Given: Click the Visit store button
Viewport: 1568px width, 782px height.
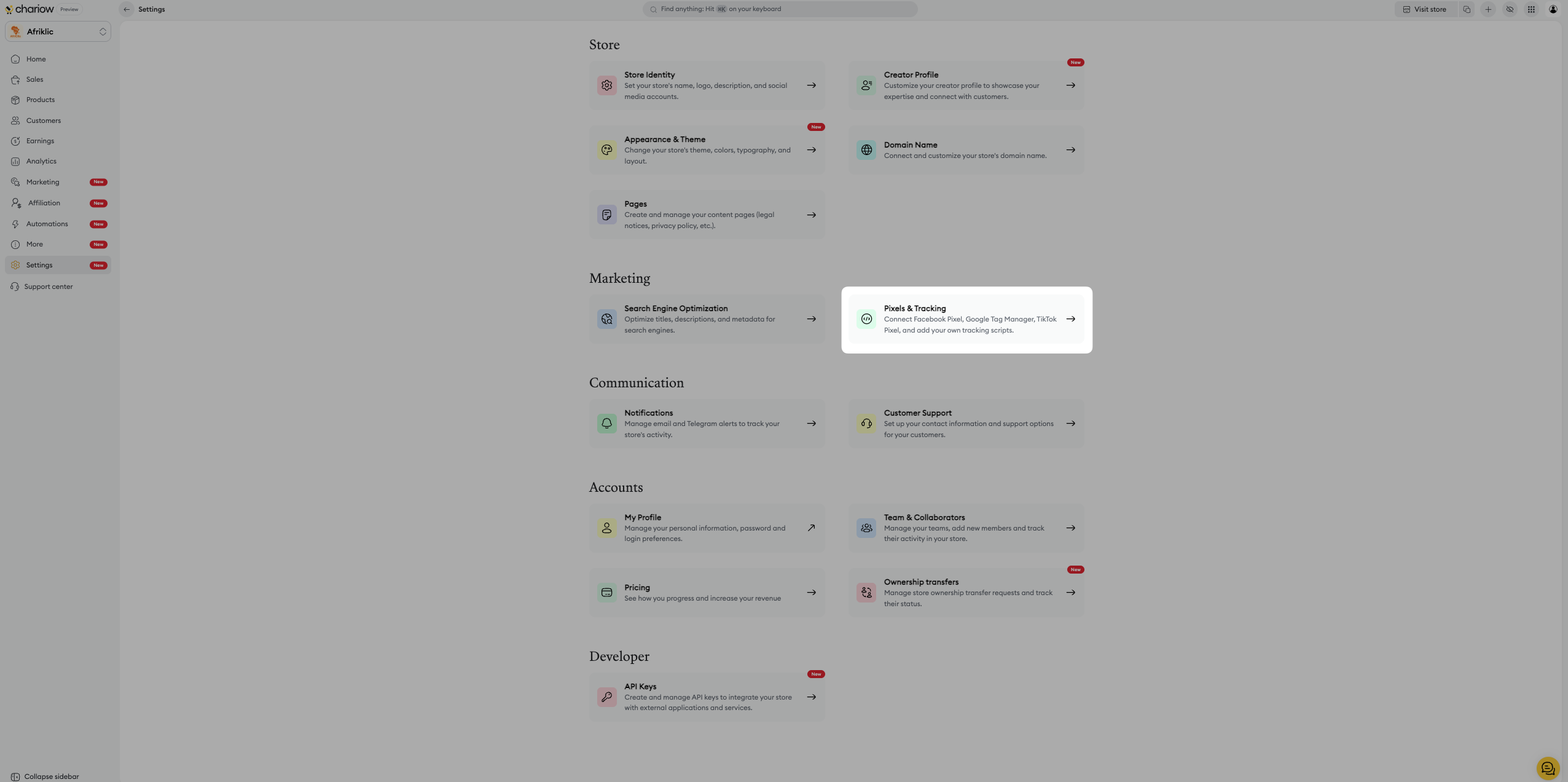Looking at the screenshot, I should (x=1424, y=9).
